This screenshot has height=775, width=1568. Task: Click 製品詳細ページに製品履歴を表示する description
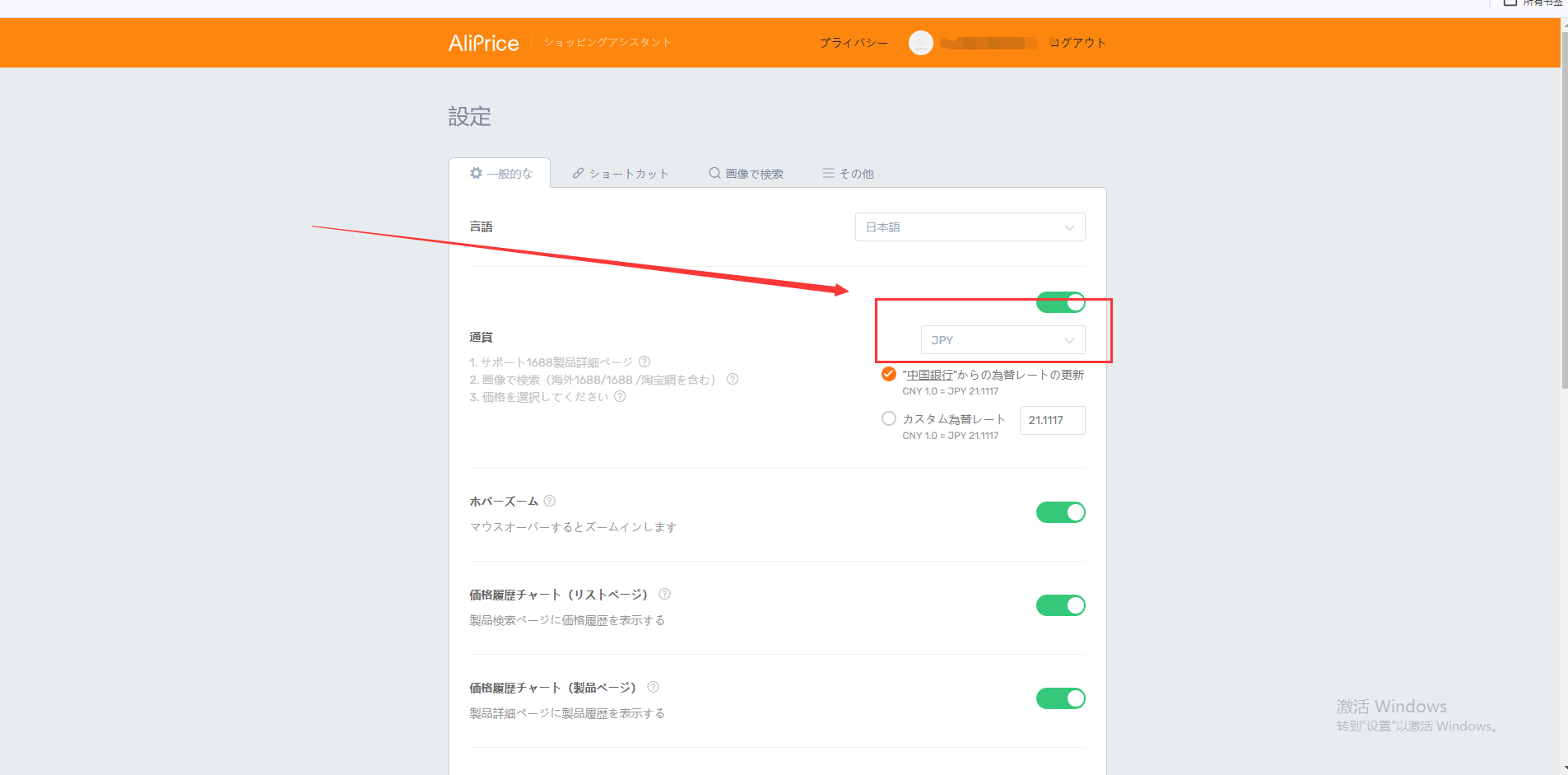click(567, 713)
